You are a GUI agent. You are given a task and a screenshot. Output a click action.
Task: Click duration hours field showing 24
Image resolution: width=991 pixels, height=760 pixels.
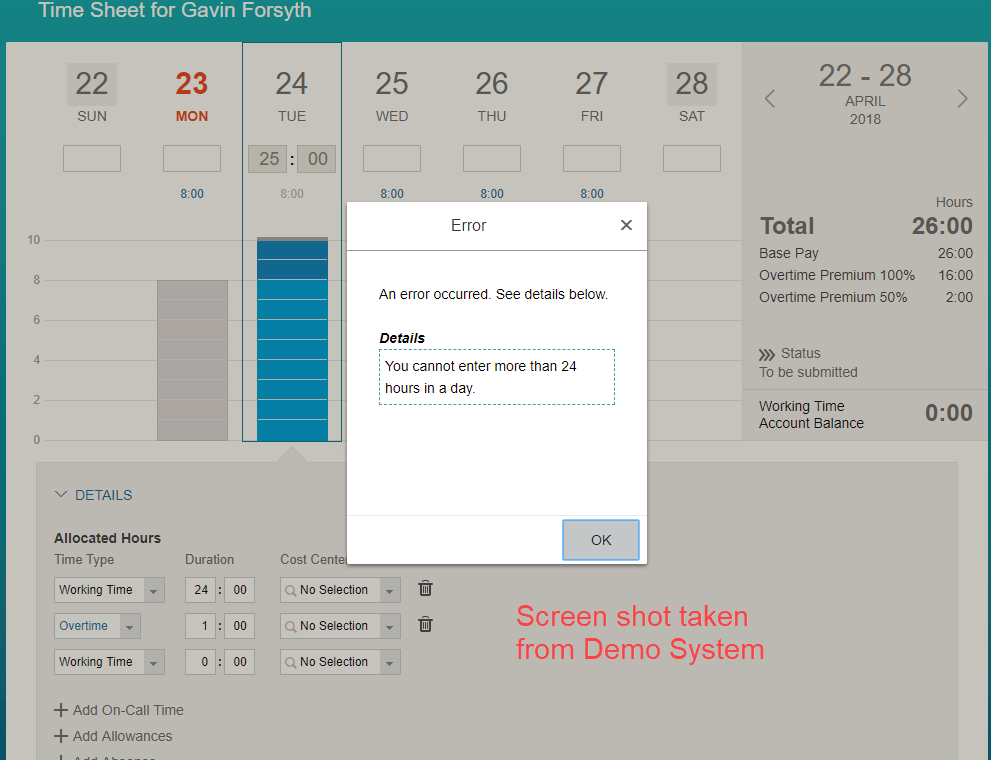coord(200,590)
